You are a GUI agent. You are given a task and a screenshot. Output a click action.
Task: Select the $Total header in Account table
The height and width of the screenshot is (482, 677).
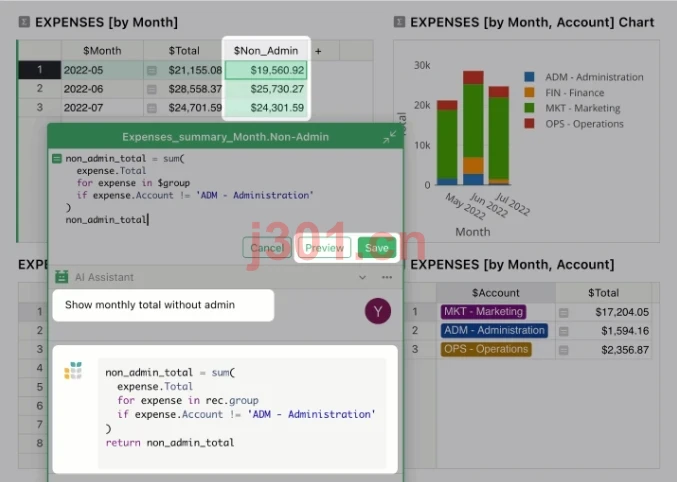coord(603,293)
